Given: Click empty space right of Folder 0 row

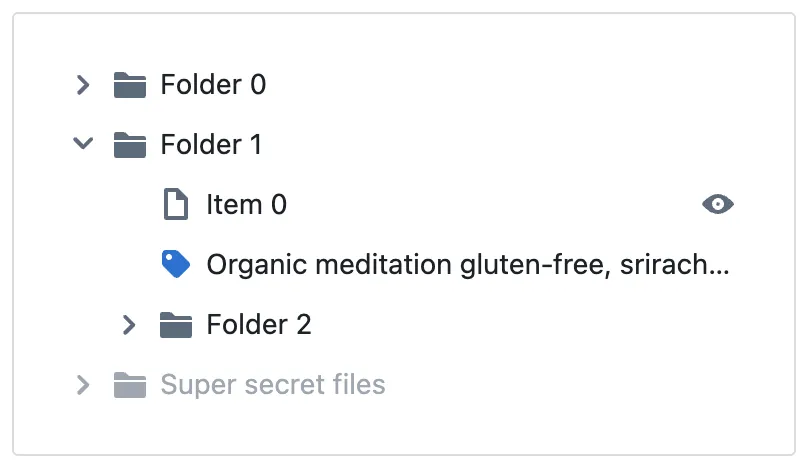Looking at the screenshot, I should tap(500, 85).
